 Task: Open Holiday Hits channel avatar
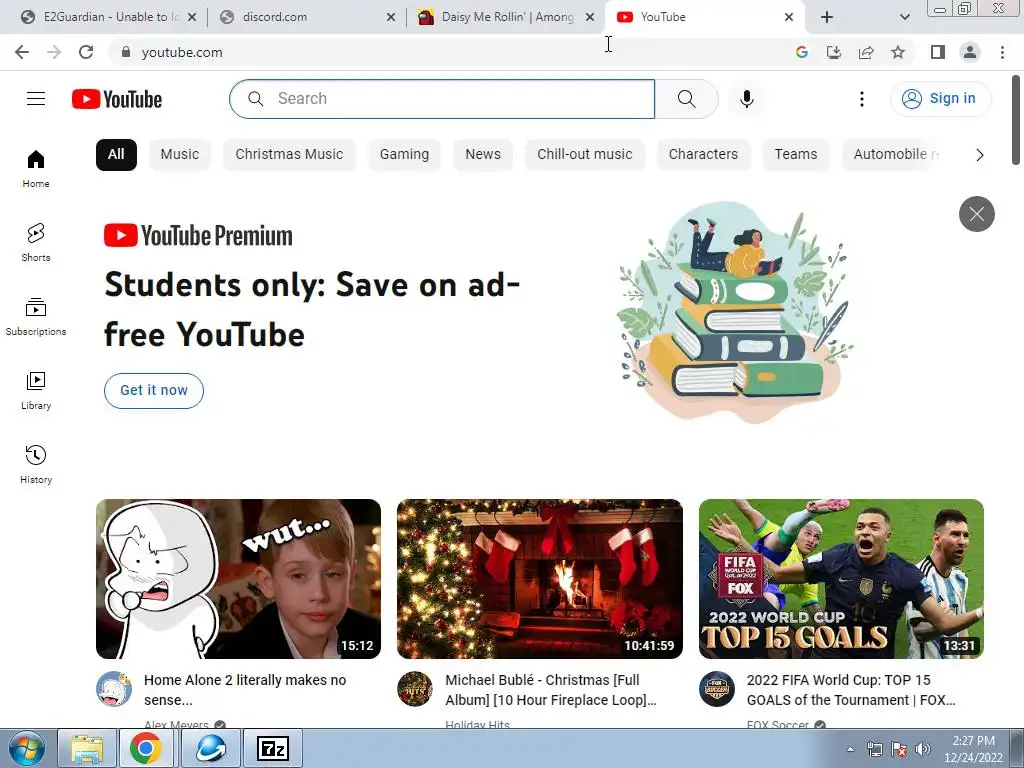415,689
